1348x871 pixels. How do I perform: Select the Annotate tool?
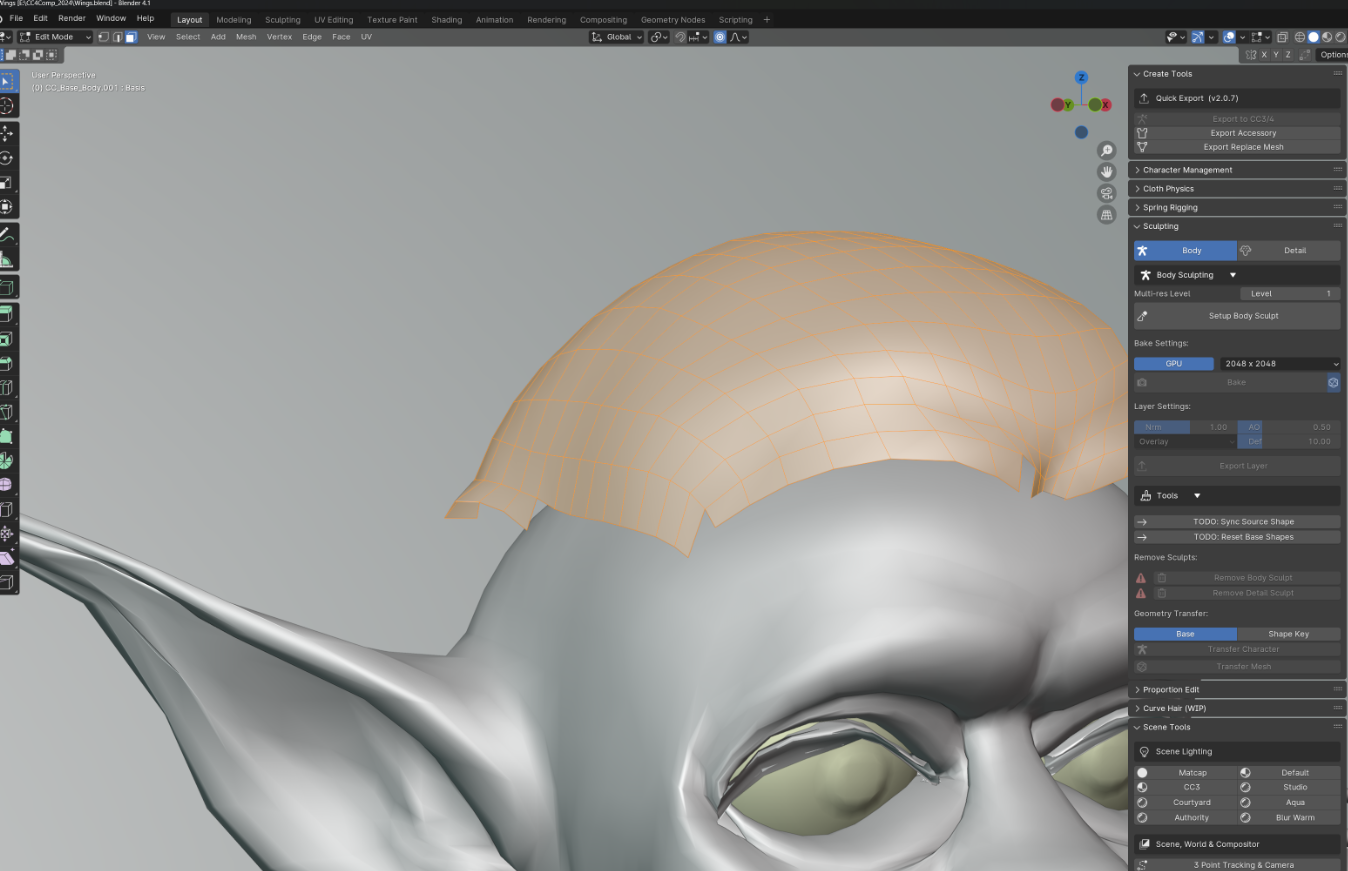coord(7,236)
